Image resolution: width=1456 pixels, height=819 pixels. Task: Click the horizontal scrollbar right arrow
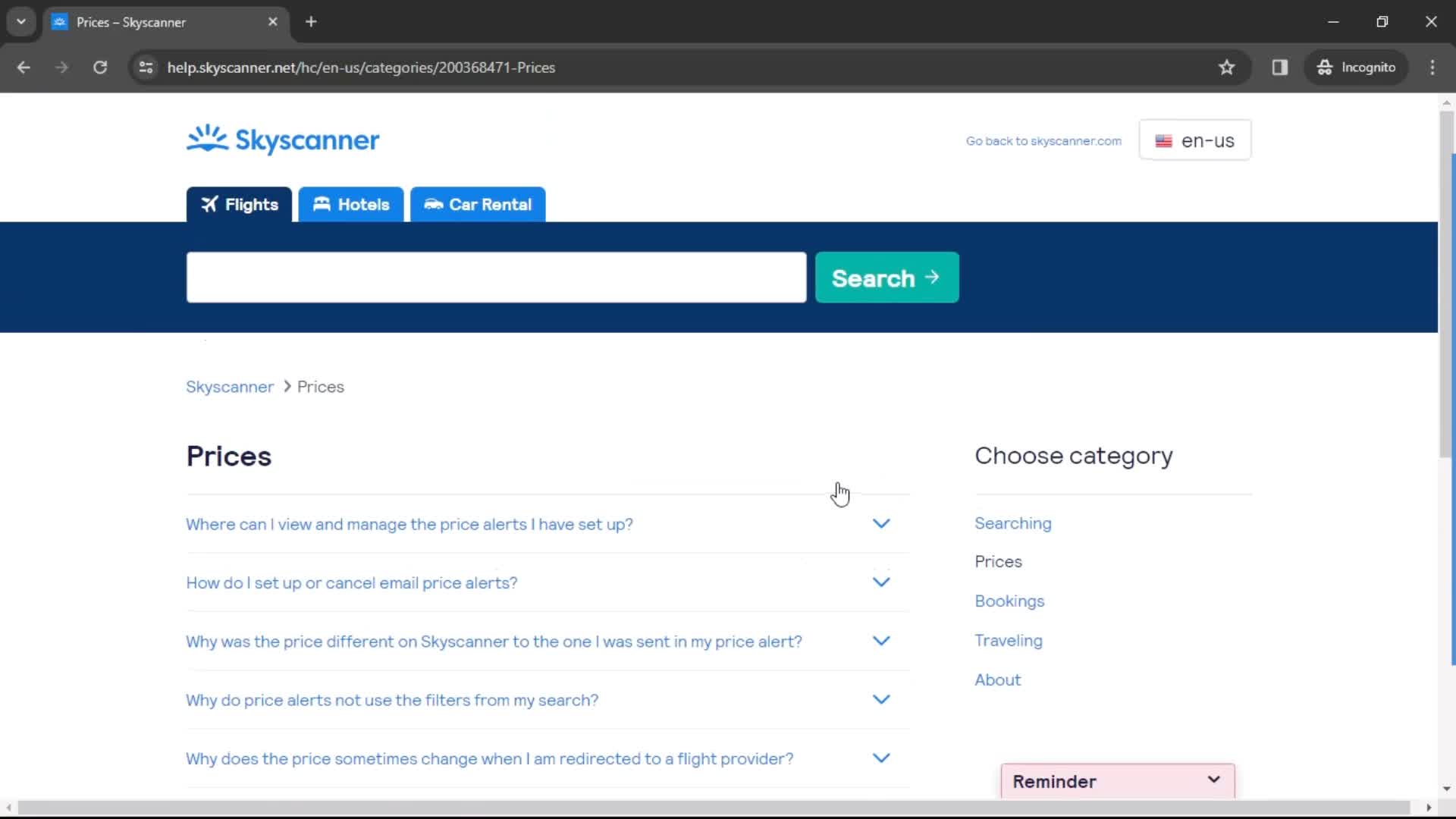click(x=1429, y=808)
